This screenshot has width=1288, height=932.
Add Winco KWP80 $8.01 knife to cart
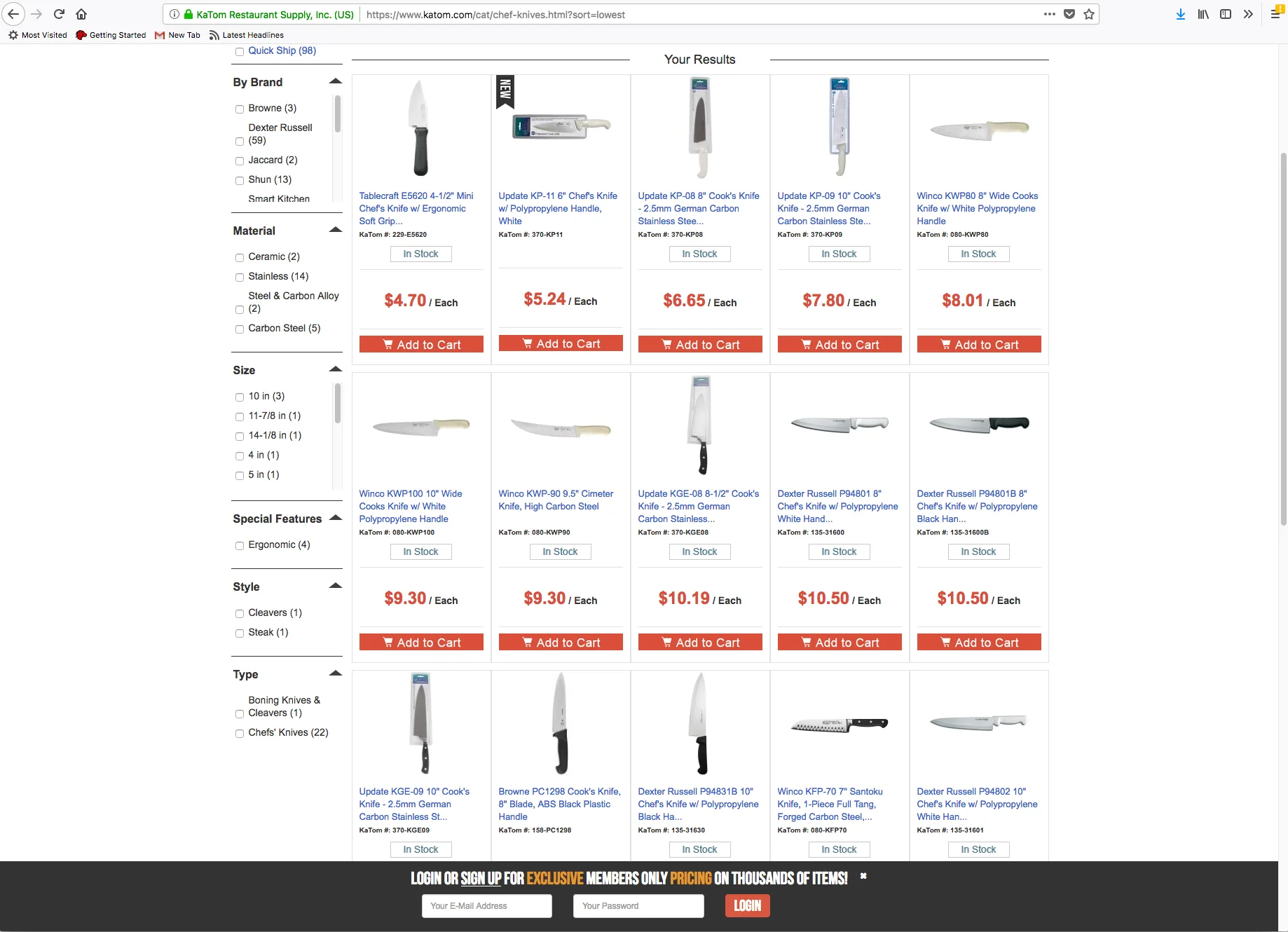pyautogui.click(x=979, y=345)
